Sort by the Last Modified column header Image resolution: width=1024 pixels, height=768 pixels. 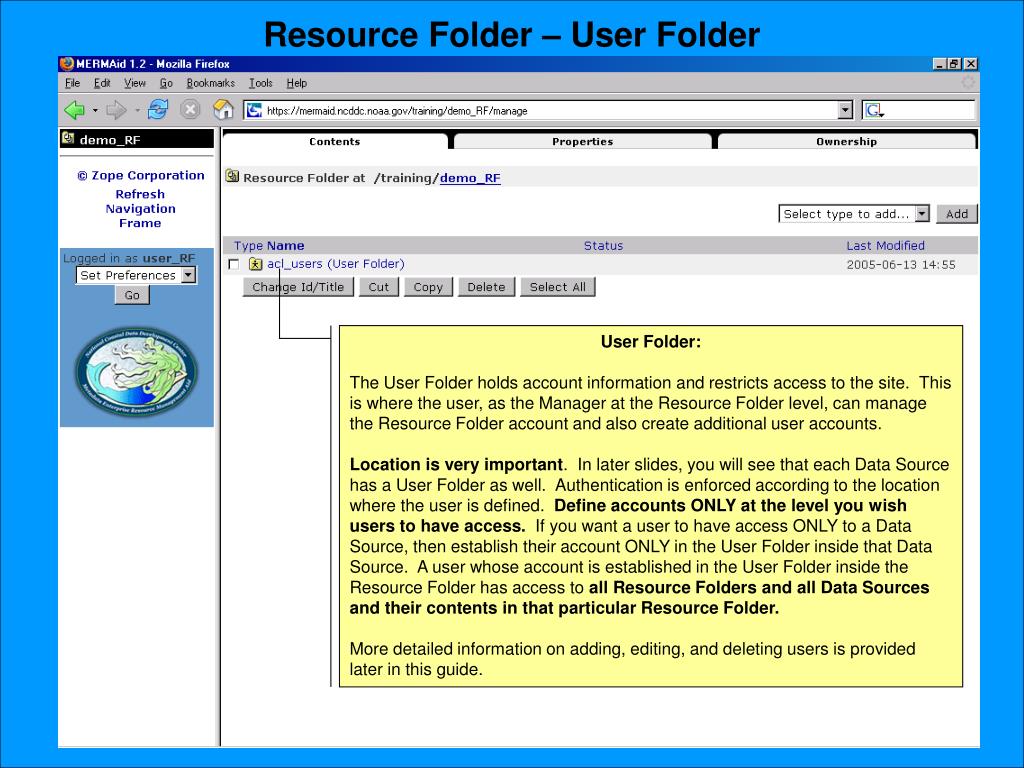[x=886, y=246]
